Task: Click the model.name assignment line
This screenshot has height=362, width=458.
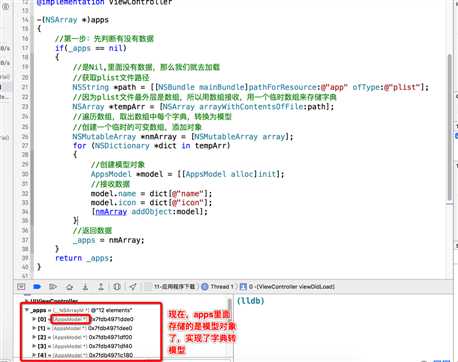Action: (151, 194)
